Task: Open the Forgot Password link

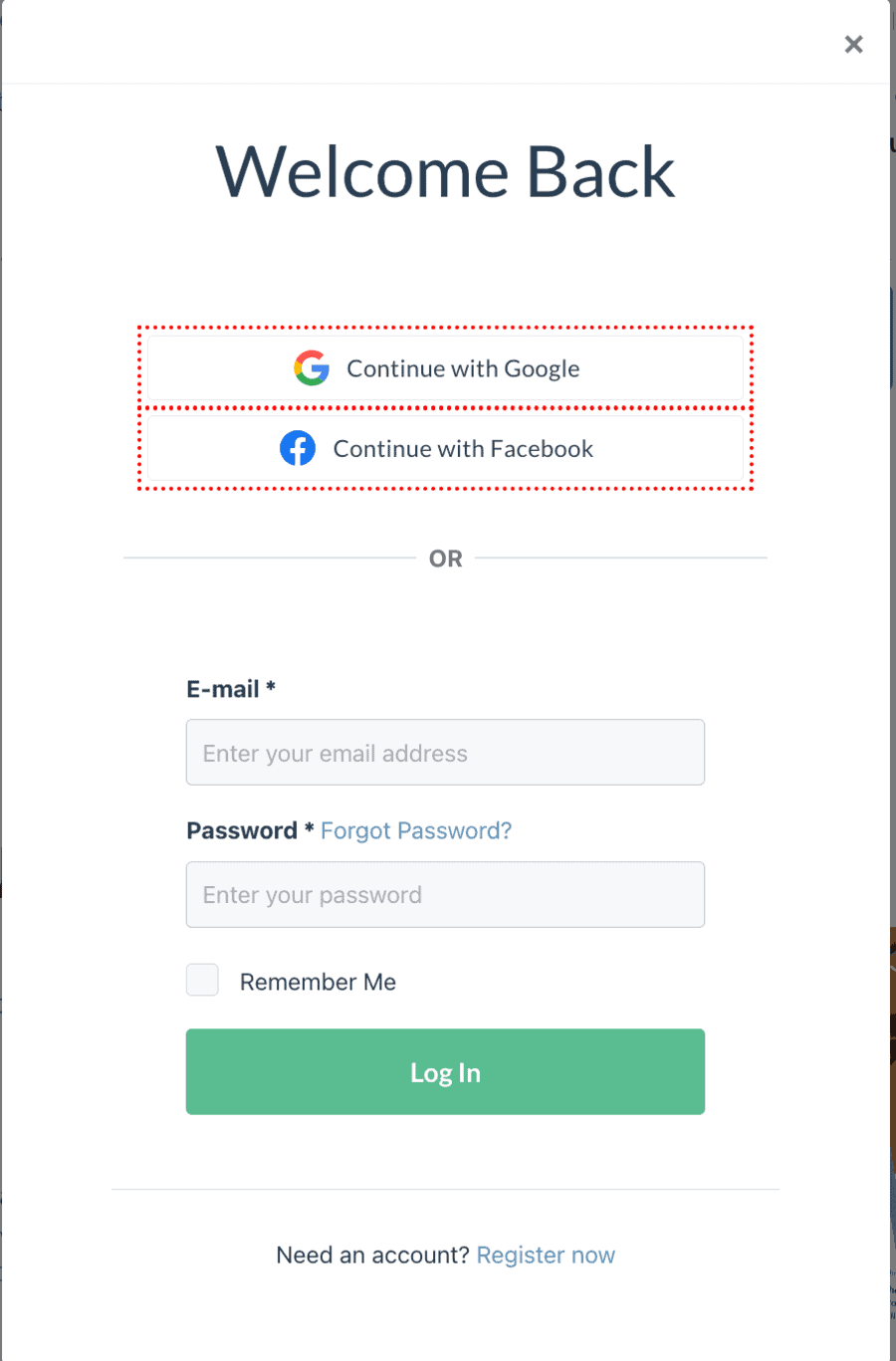Action: tap(415, 830)
